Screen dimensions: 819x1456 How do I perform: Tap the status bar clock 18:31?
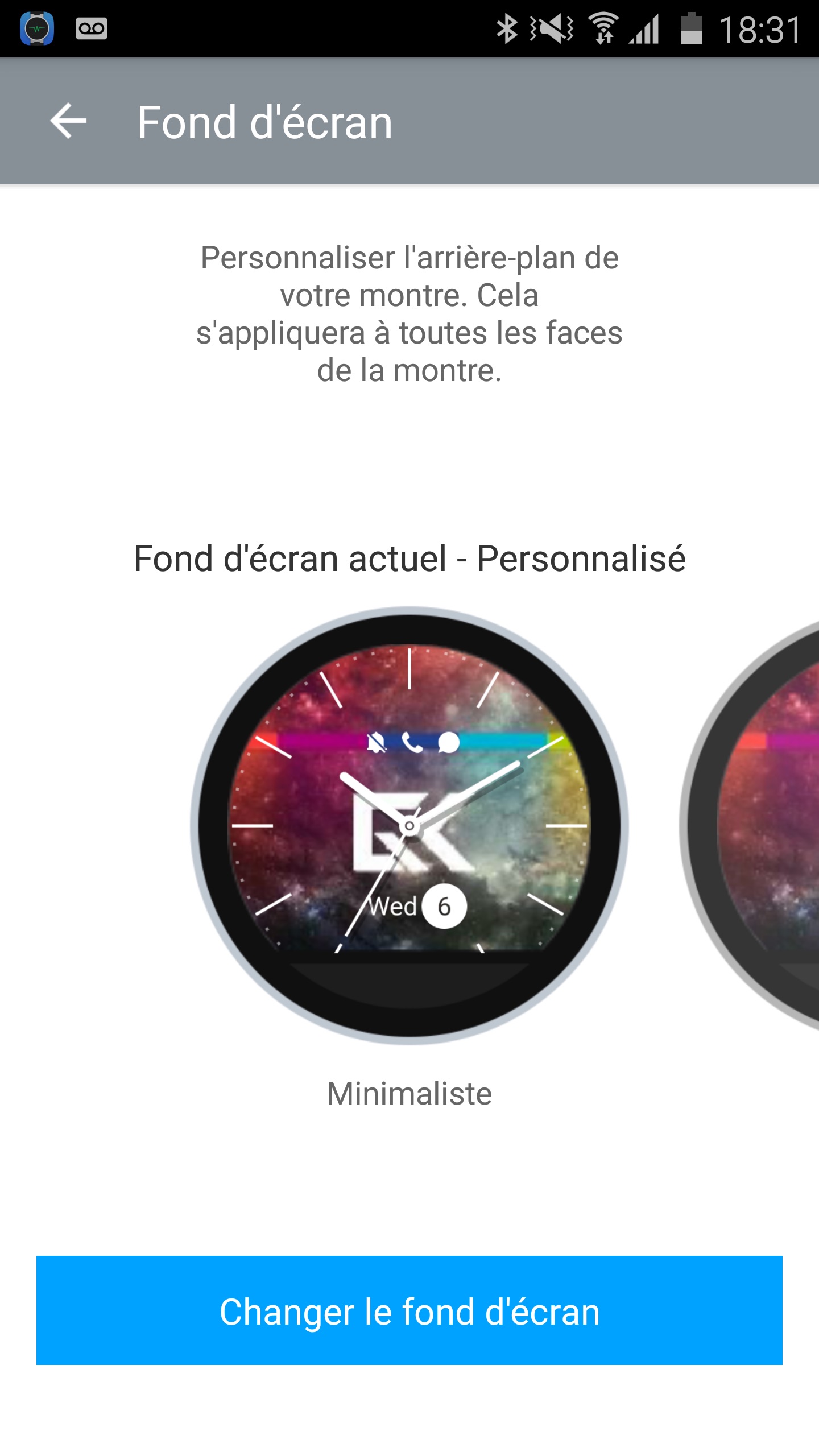pyautogui.click(x=760, y=30)
